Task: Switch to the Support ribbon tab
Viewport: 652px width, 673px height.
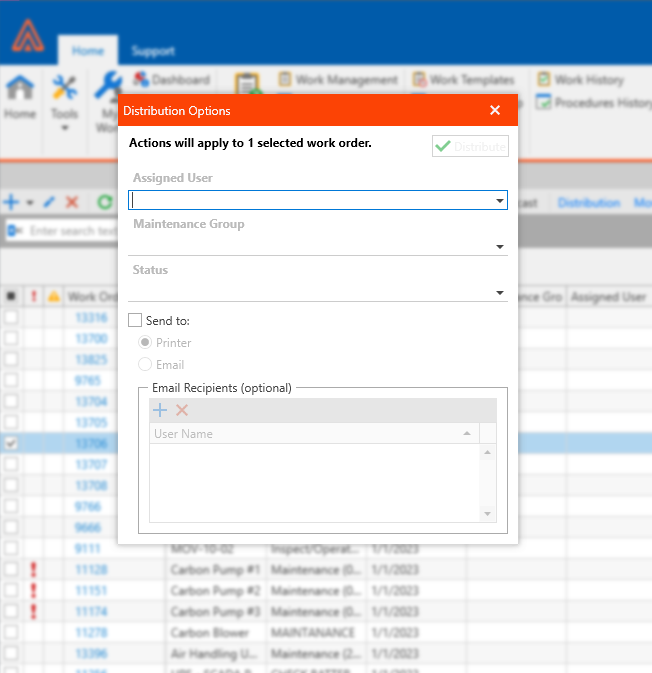Action: point(152,51)
